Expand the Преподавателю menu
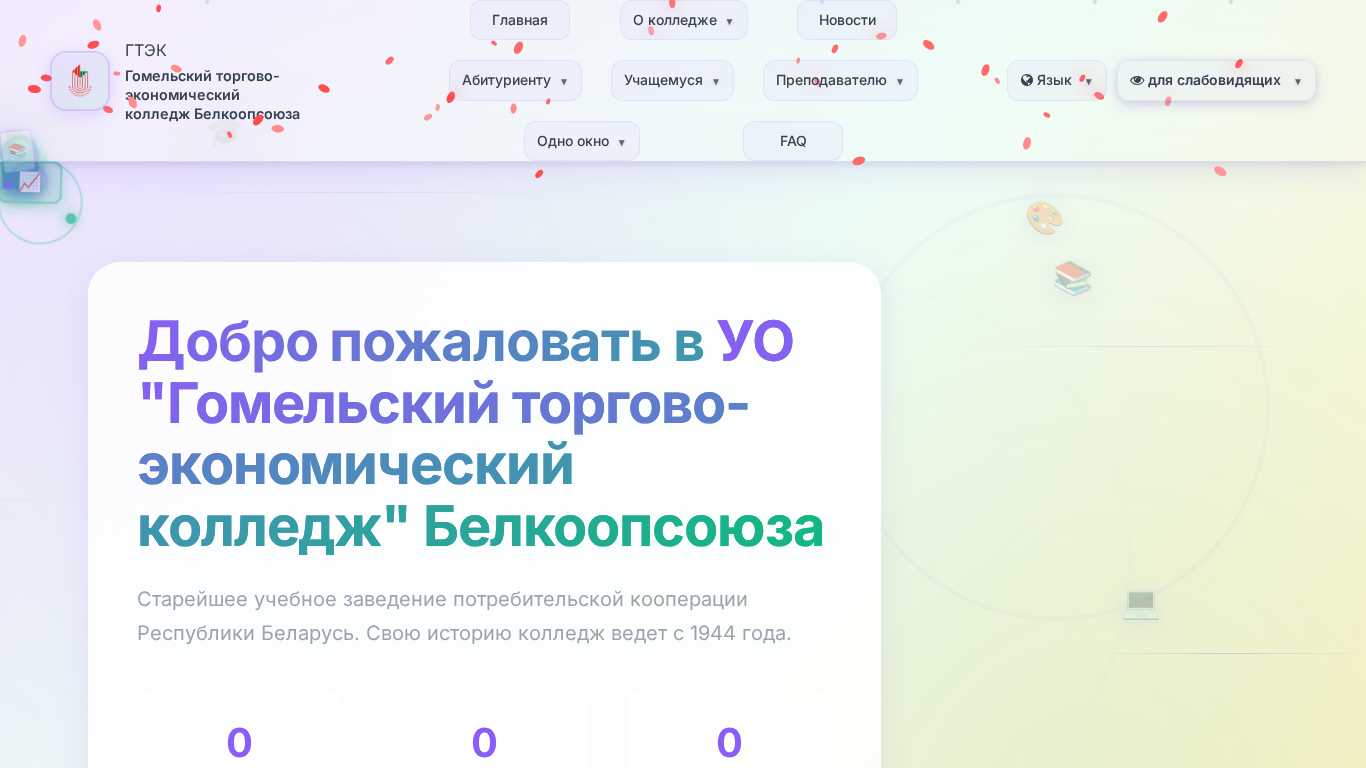Image resolution: width=1366 pixels, height=768 pixels. pos(840,80)
